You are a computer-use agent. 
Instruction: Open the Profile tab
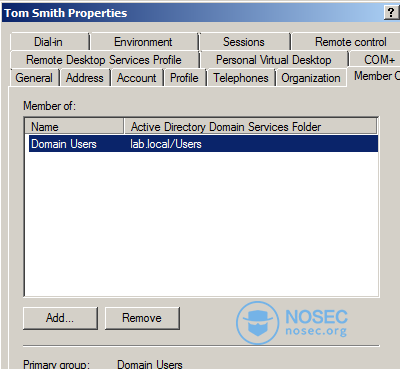click(185, 78)
